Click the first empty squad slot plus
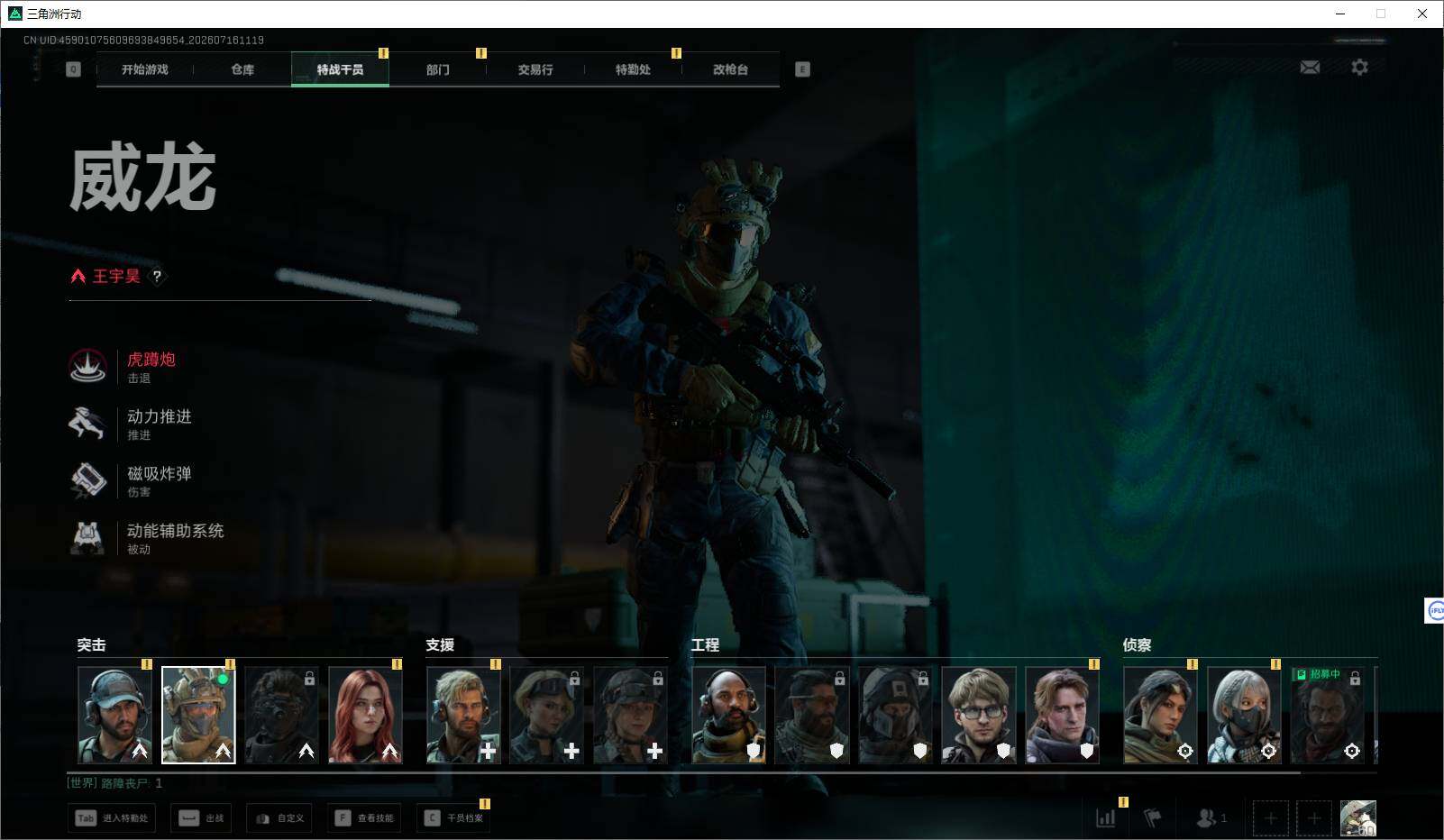Image resolution: width=1444 pixels, height=840 pixels. click(1271, 818)
